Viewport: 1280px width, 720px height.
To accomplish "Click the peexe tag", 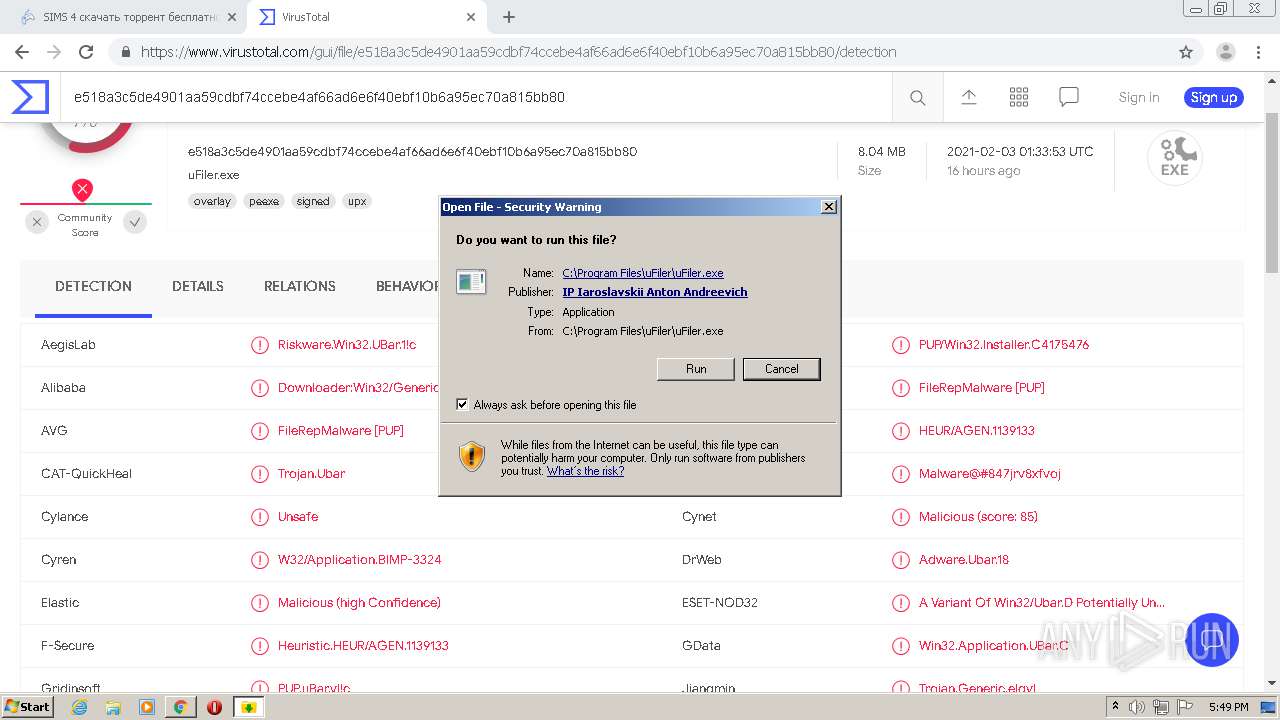I will click(264, 201).
